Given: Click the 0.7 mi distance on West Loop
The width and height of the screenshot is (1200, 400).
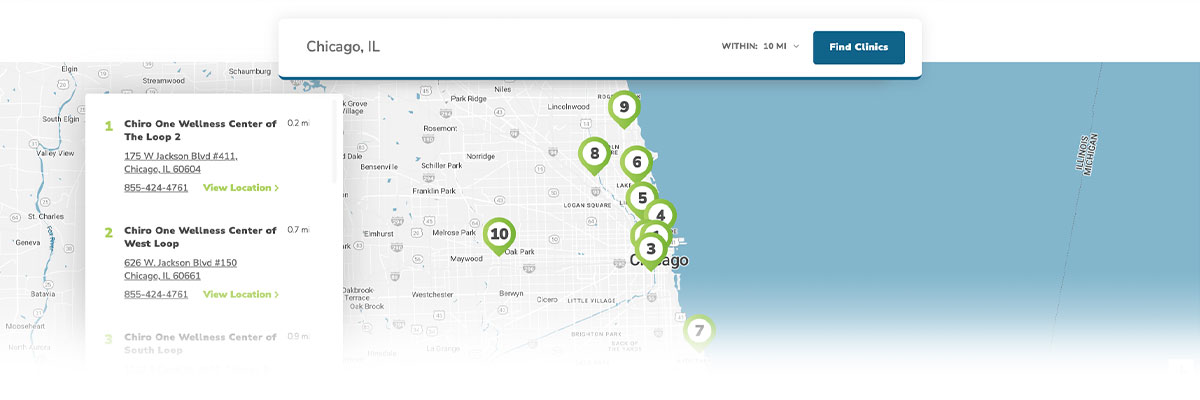Looking at the screenshot, I should pyautogui.click(x=298, y=231).
